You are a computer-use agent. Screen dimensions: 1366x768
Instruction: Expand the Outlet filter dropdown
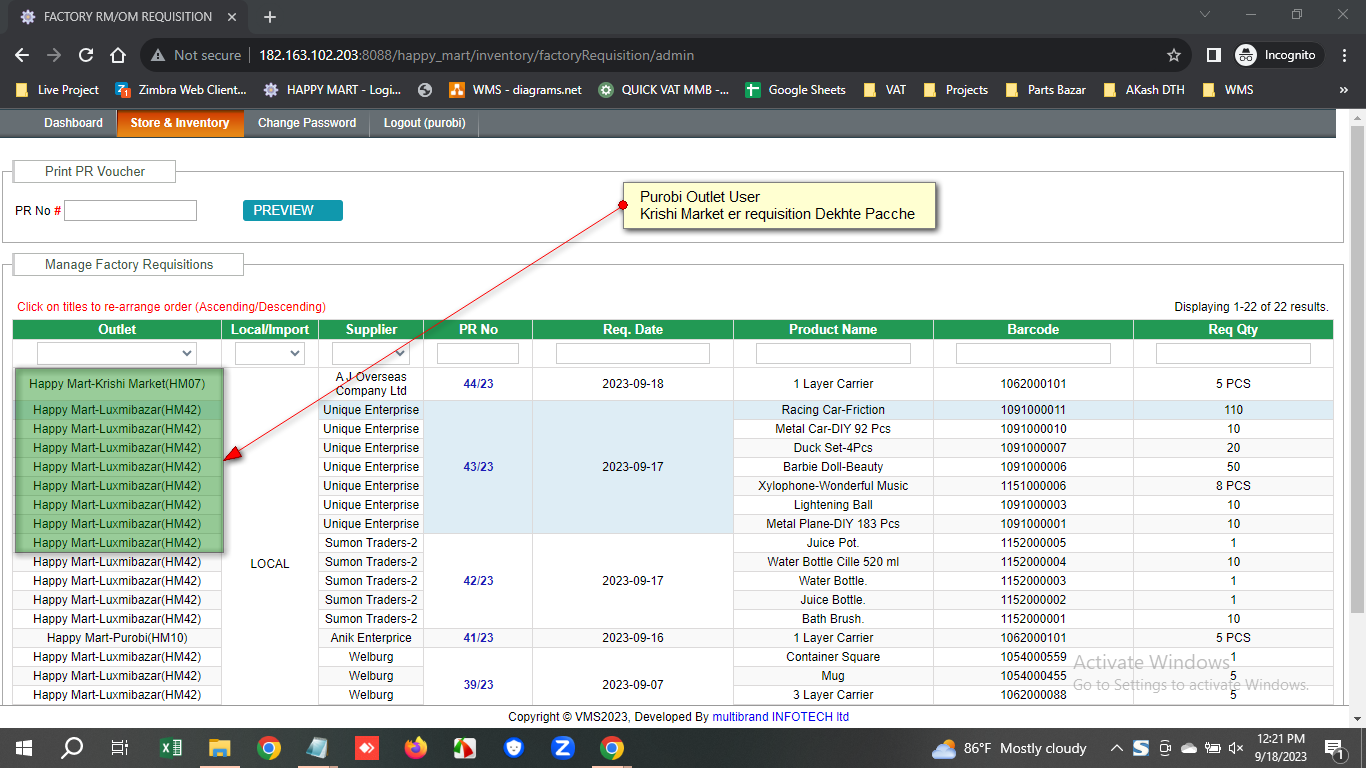click(x=117, y=353)
